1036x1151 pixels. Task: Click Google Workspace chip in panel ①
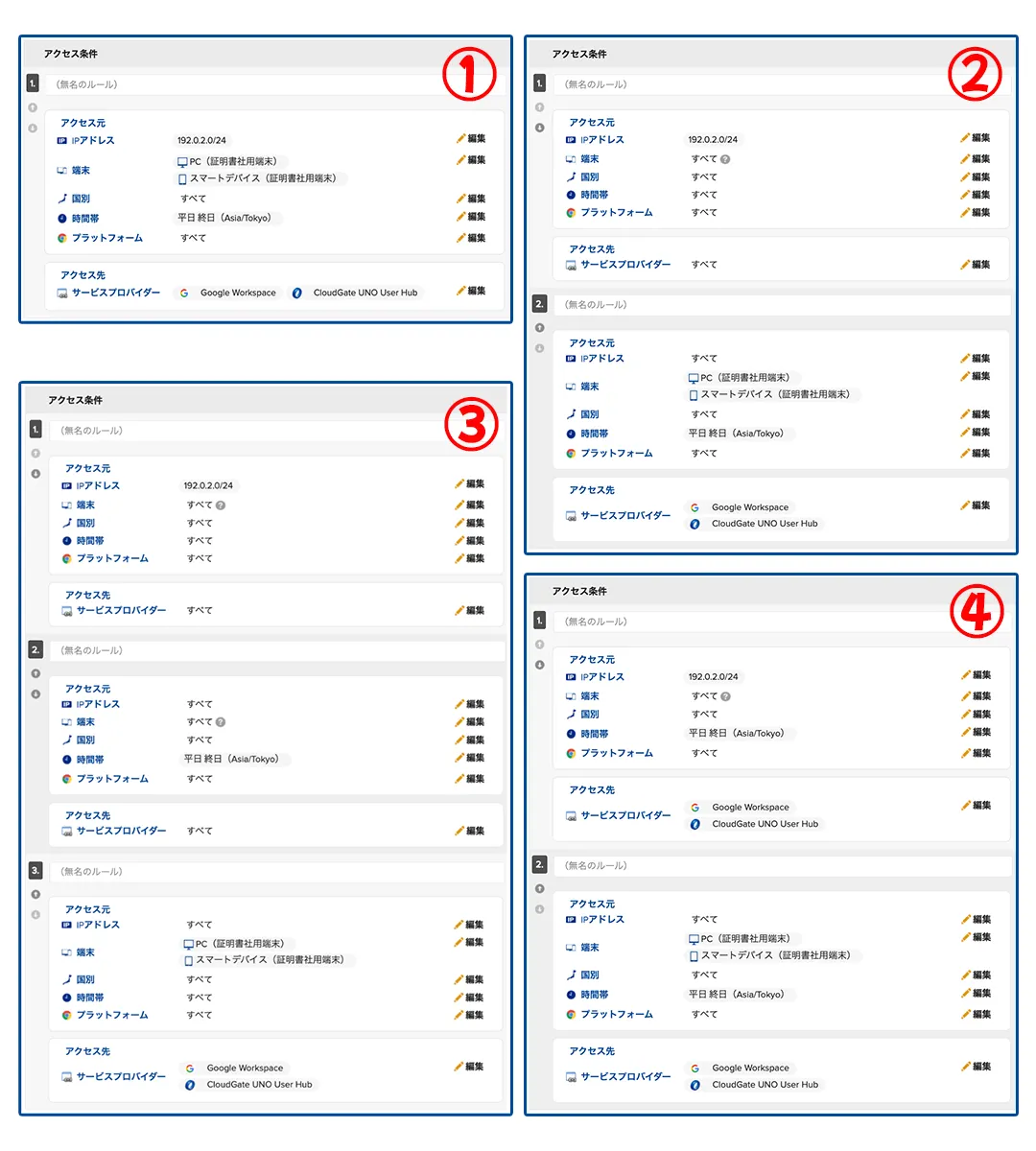point(228,293)
